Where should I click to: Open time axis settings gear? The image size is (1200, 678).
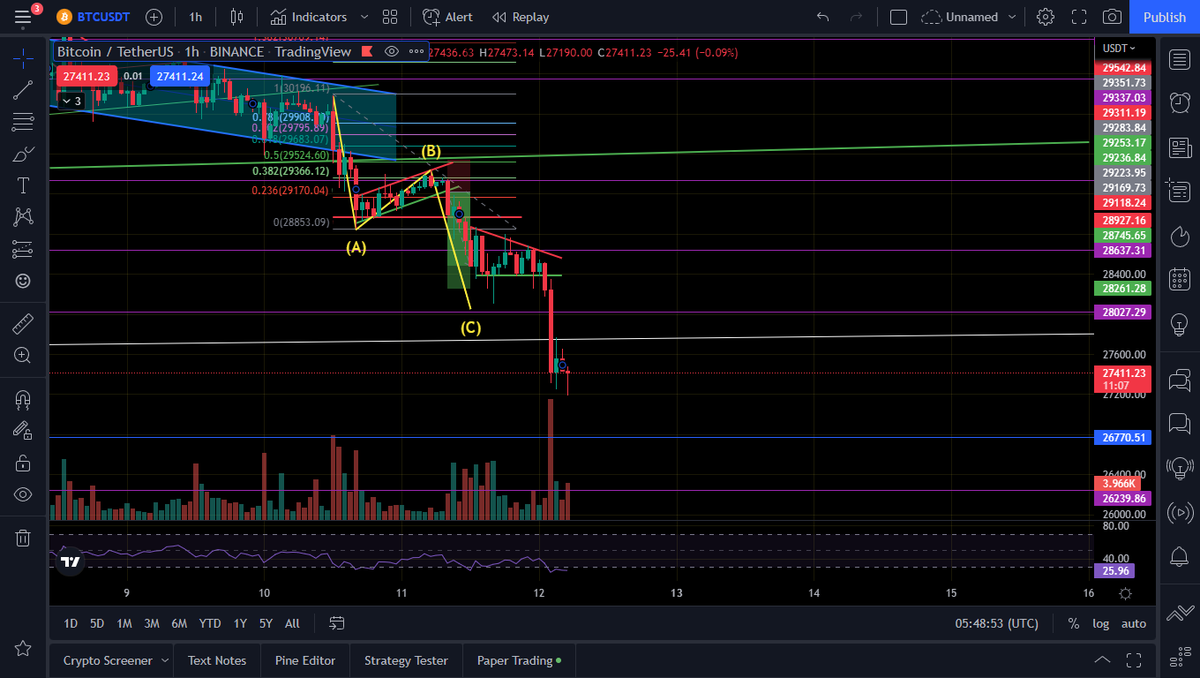point(1125,593)
